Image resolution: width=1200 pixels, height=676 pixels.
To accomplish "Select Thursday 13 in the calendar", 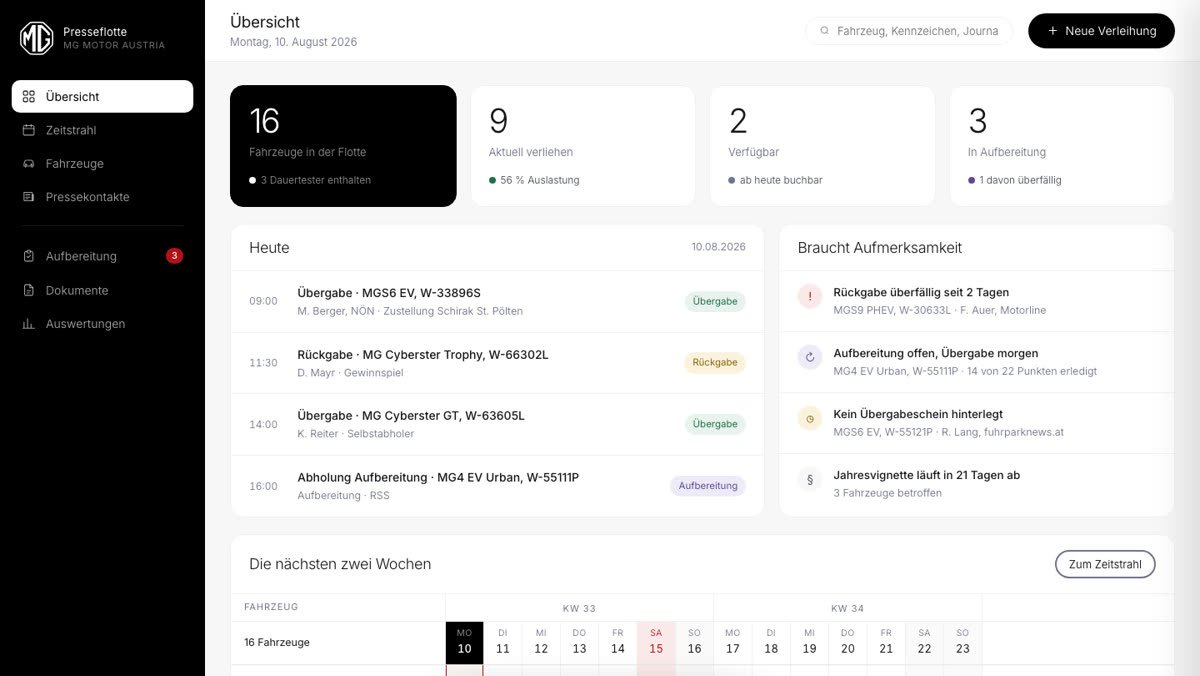I will pyautogui.click(x=579, y=642).
